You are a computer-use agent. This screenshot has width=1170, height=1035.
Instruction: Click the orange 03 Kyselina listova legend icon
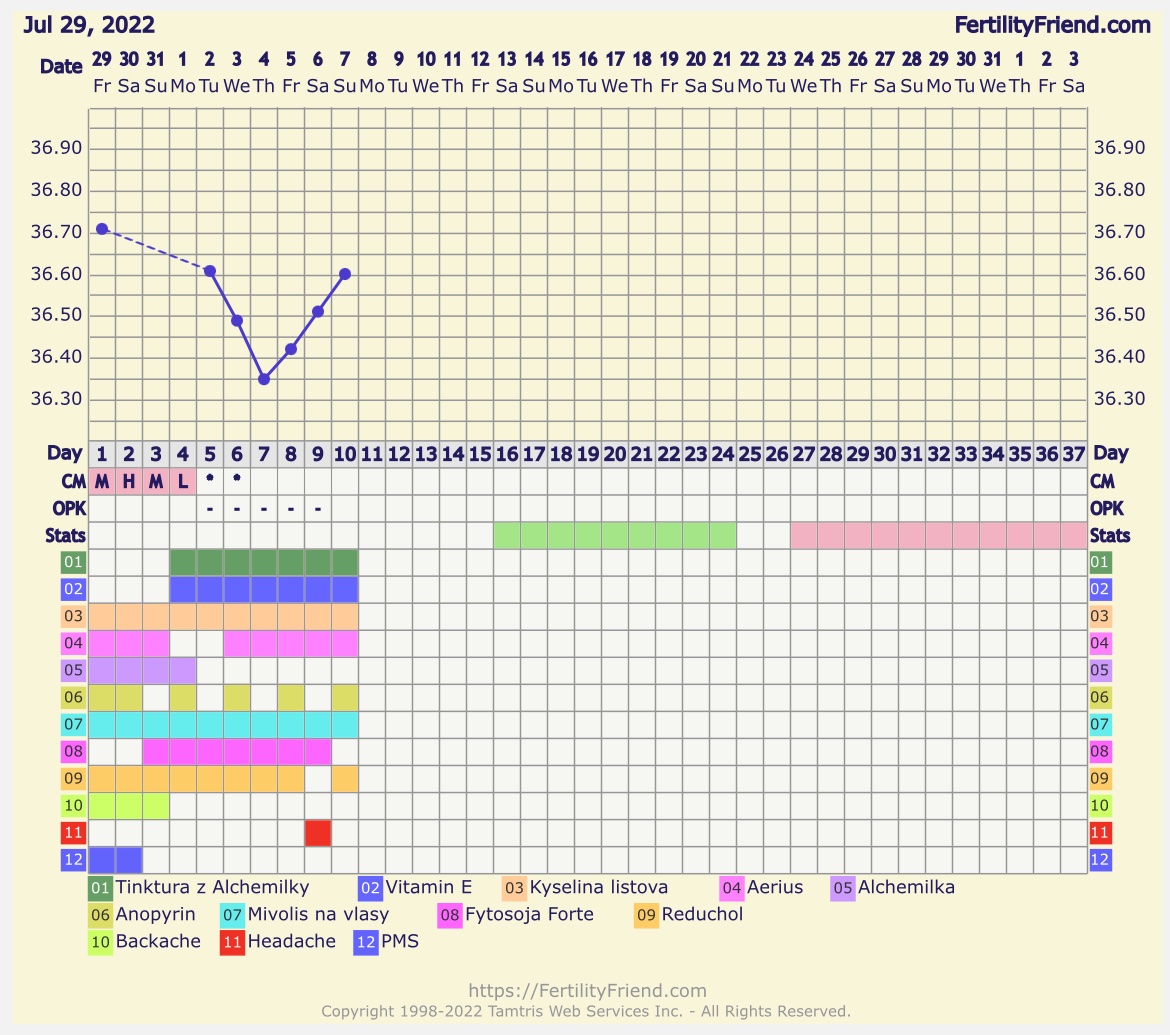[515, 888]
